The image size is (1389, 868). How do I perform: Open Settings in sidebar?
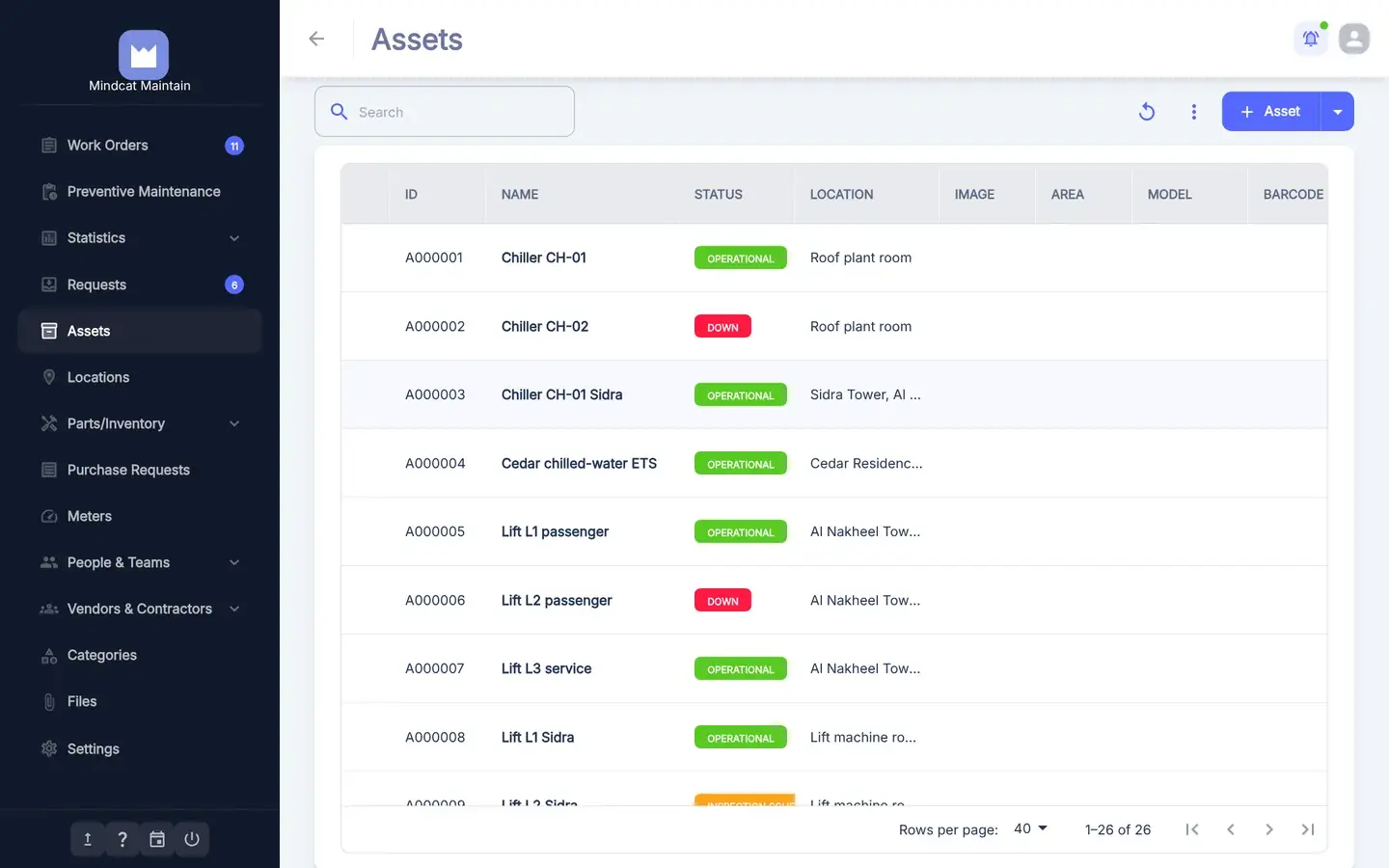click(140, 748)
